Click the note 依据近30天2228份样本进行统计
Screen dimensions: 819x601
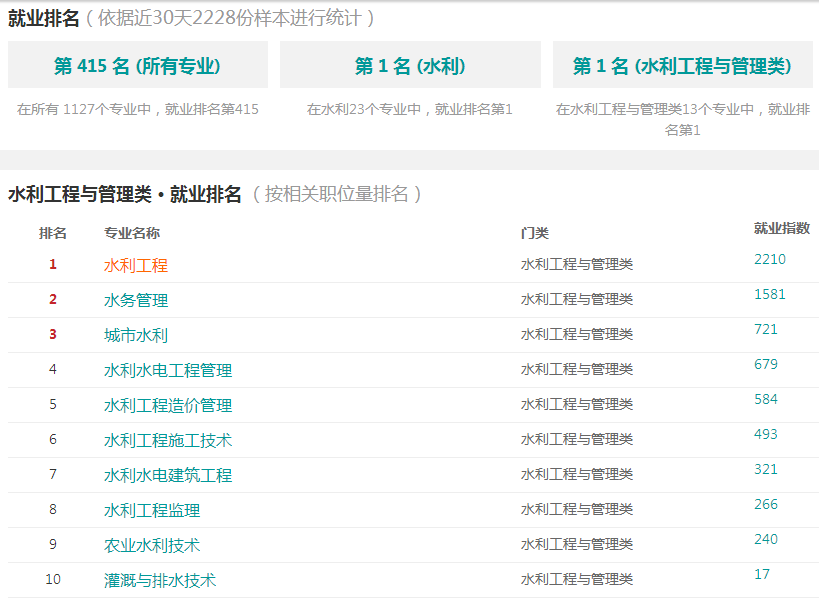(230, 18)
